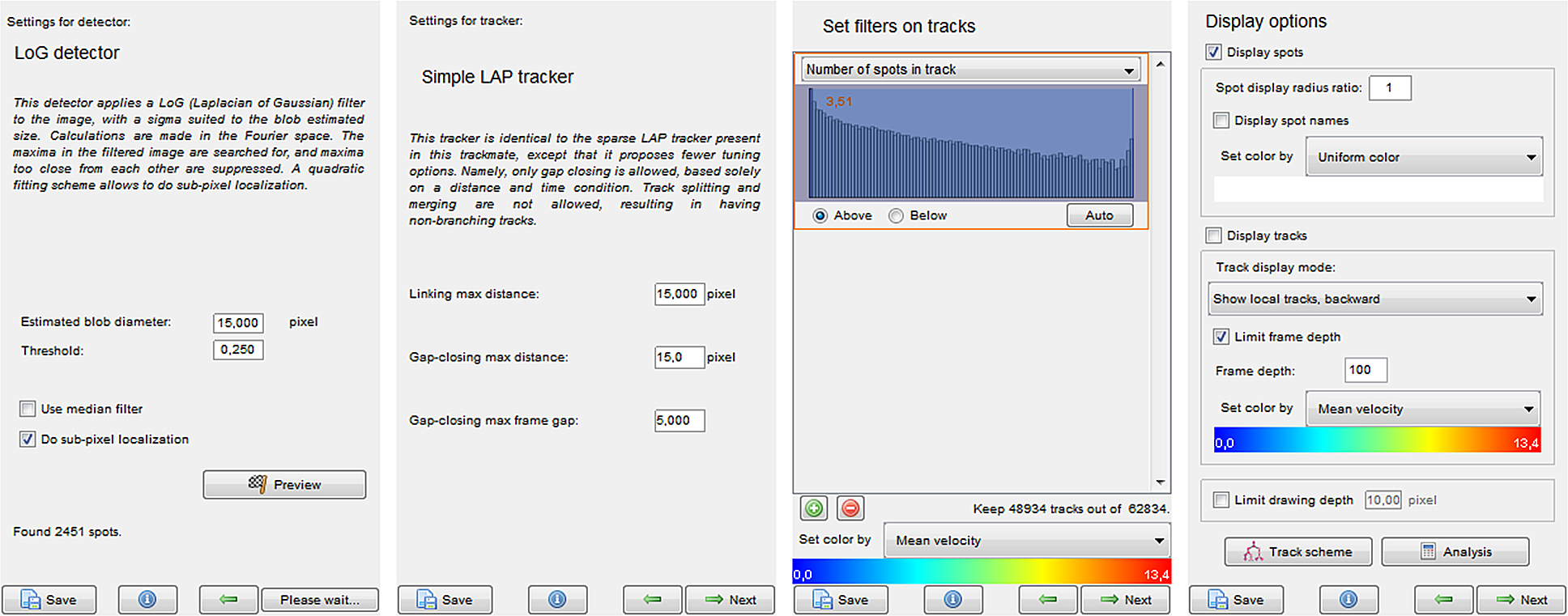1568x616 pixels.
Task: Open the Track scheme window
Action: (x=1297, y=552)
